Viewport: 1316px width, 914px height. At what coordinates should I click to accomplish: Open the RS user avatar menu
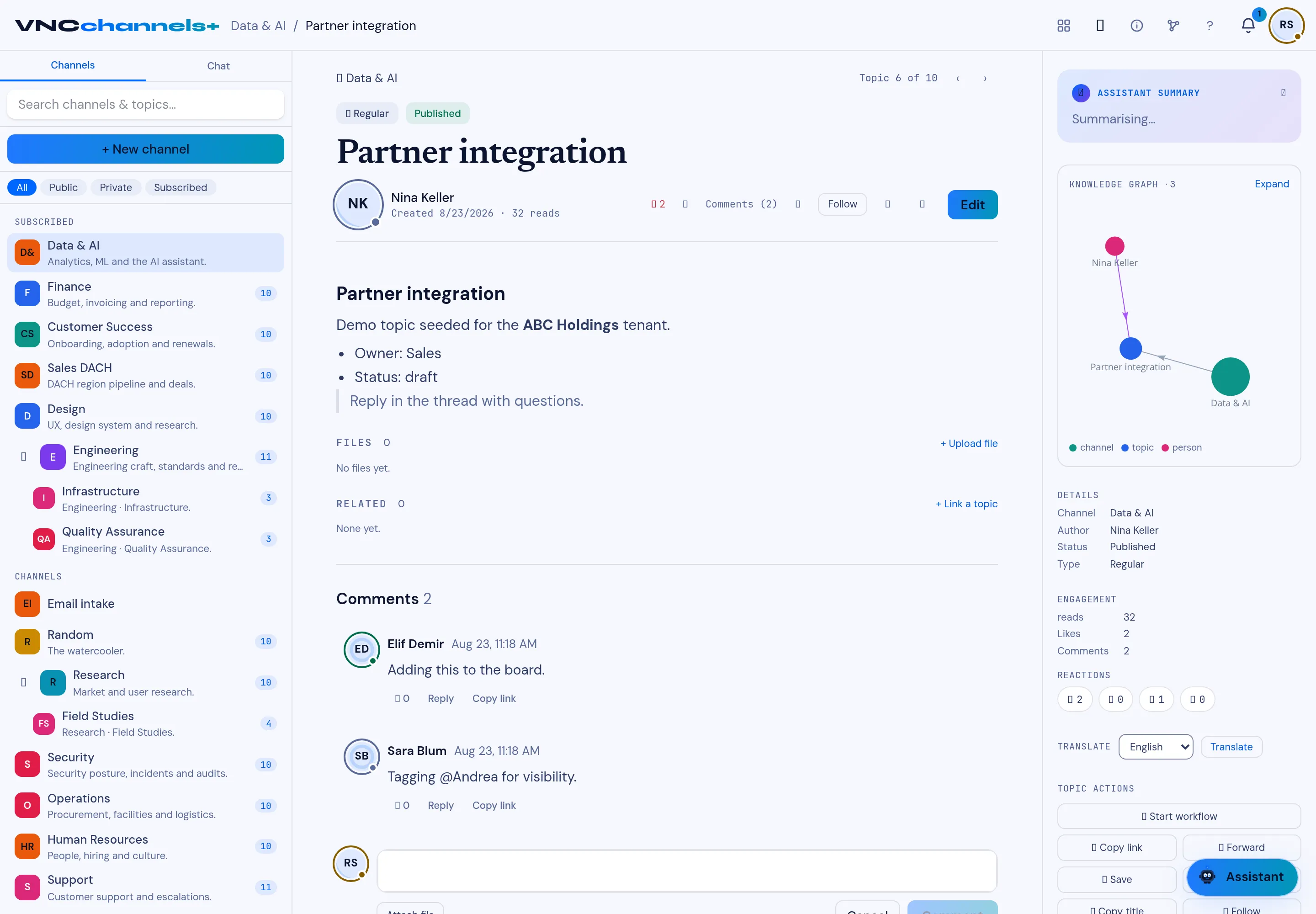pos(1286,25)
